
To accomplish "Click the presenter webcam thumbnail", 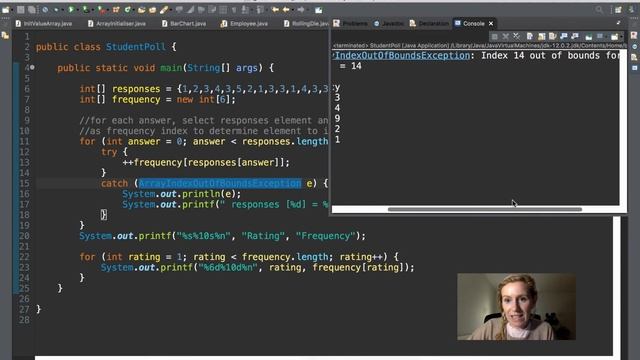I will click(516, 307).
